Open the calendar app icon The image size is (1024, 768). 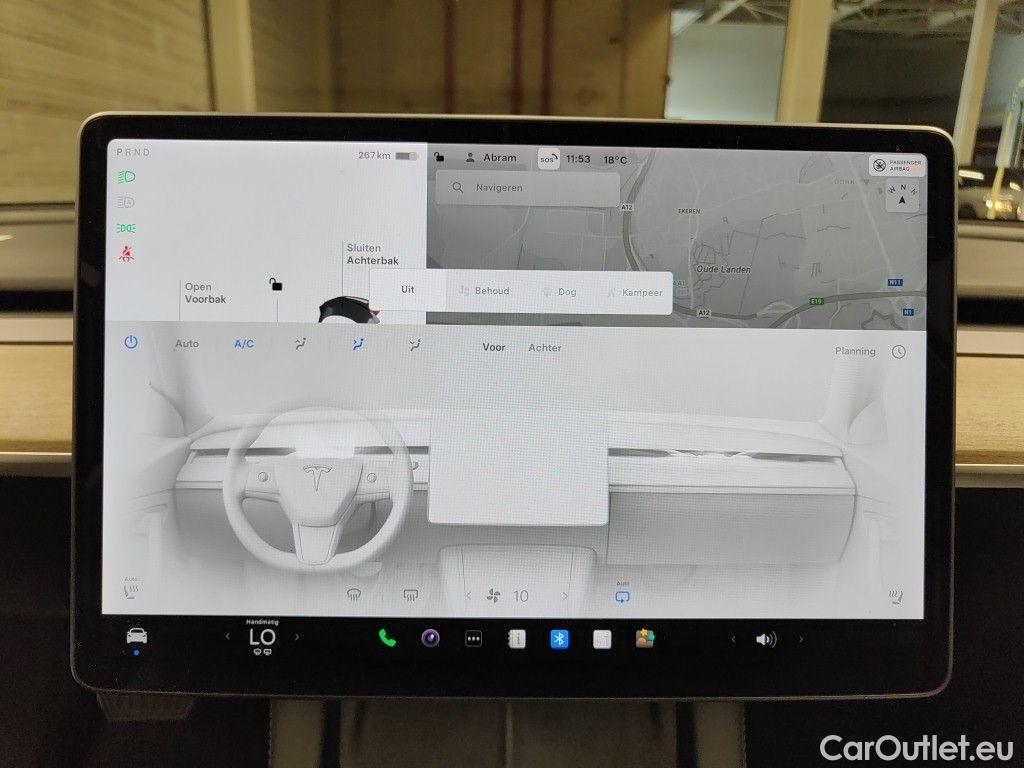[516, 637]
